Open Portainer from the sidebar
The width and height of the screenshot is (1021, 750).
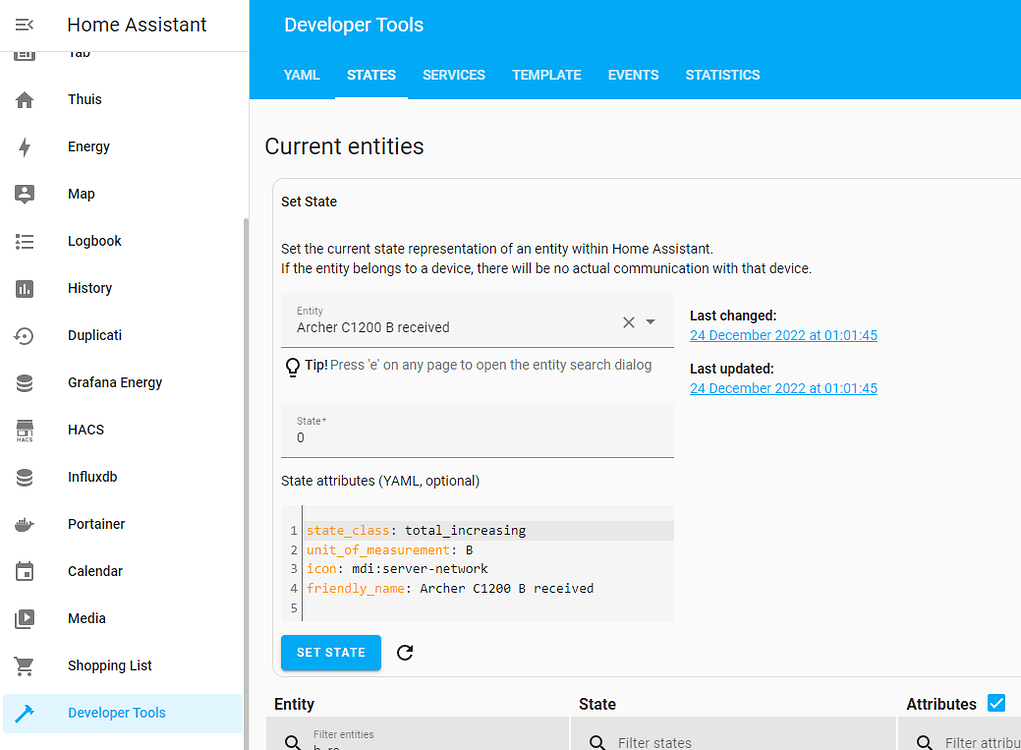[x=96, y=523]
